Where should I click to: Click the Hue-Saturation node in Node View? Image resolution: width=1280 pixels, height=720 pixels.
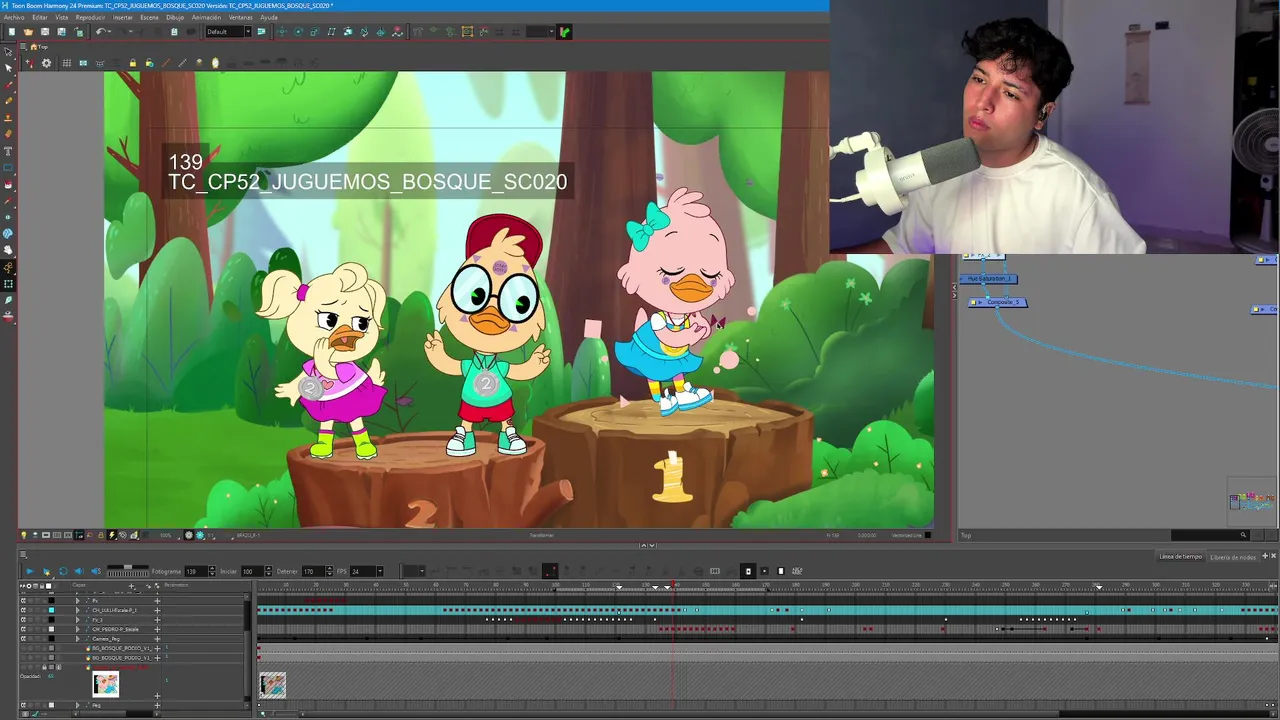point(988,279)
